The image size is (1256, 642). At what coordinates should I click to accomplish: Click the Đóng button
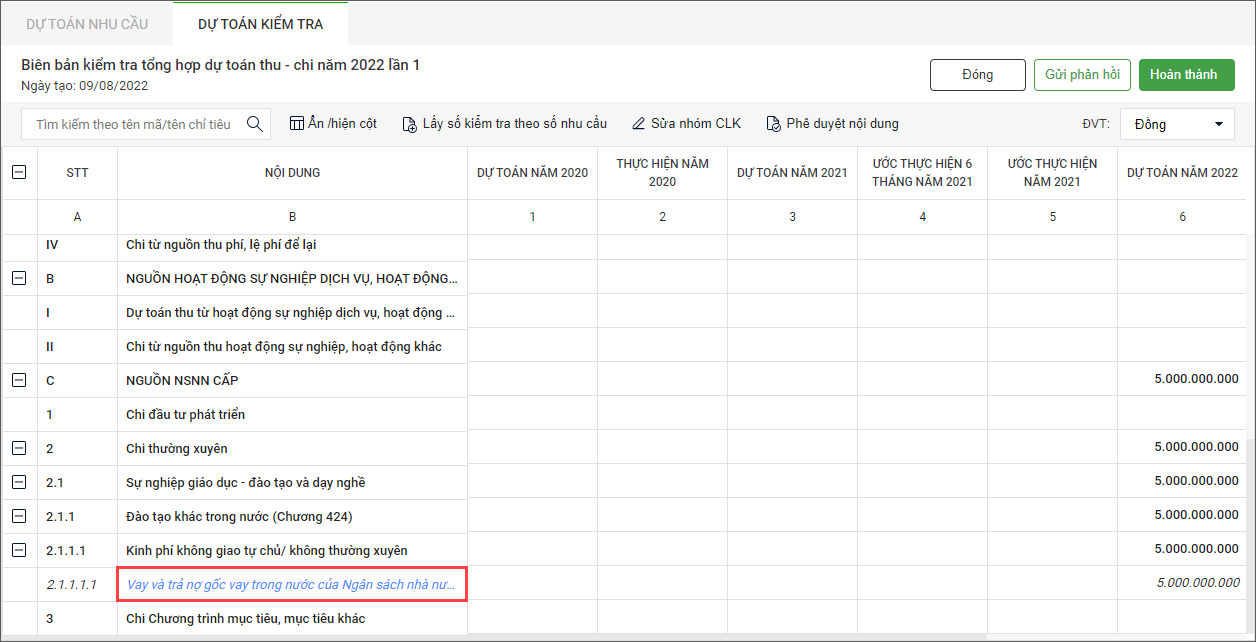click(977, 75)
